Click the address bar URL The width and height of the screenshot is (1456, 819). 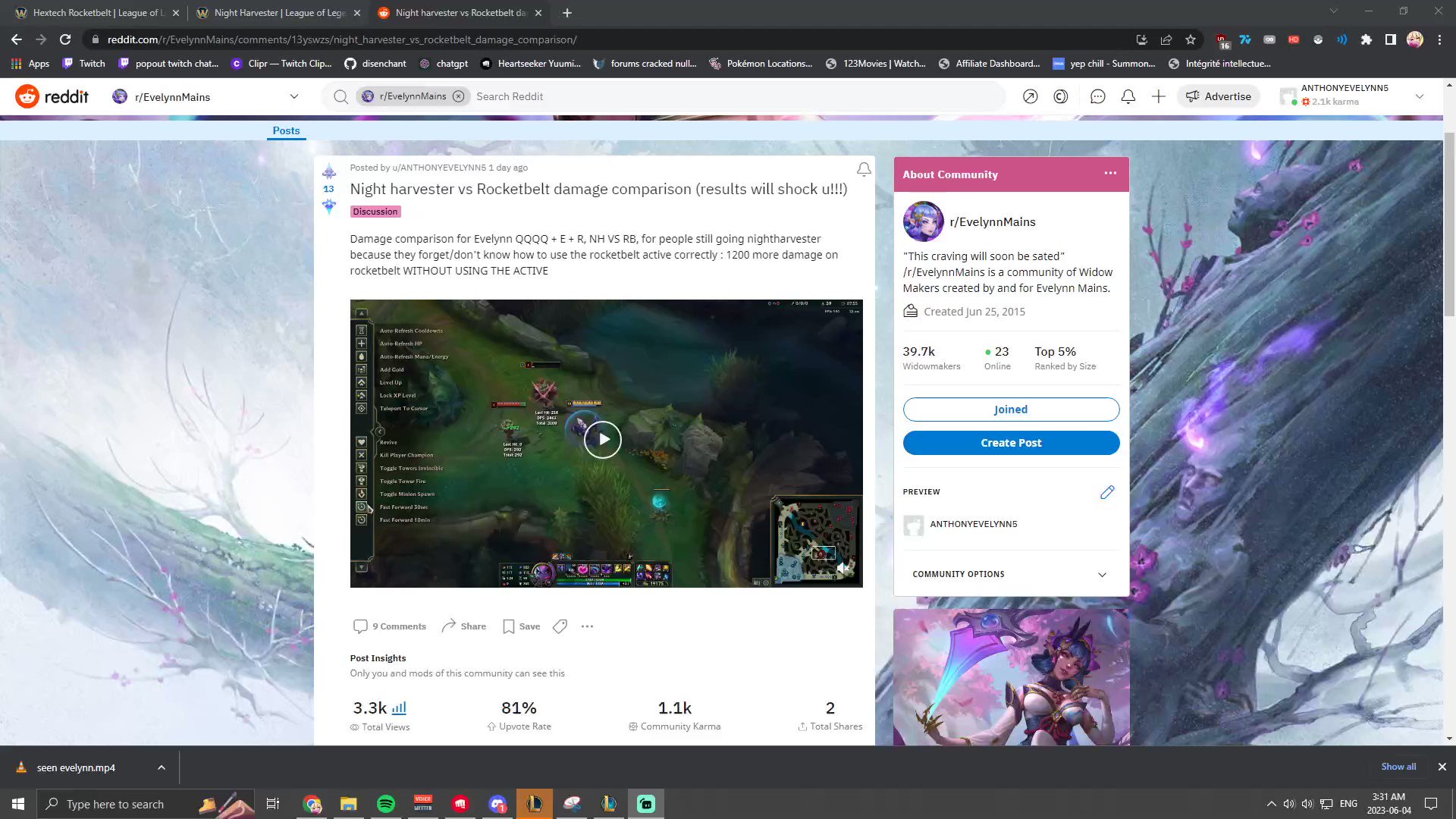pos(341,39)
